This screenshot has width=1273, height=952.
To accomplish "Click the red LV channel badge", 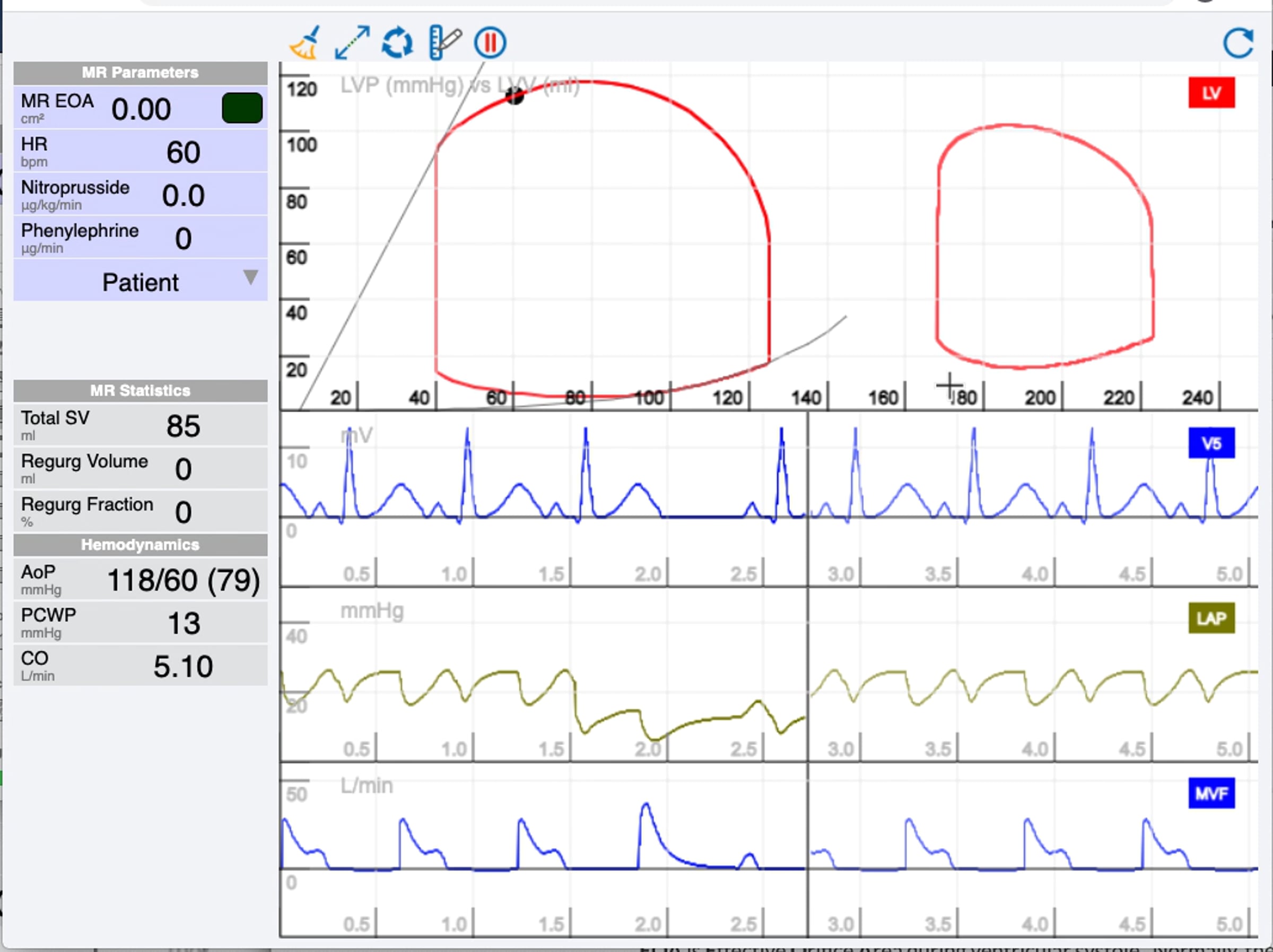I will (x=1211, y=93).
